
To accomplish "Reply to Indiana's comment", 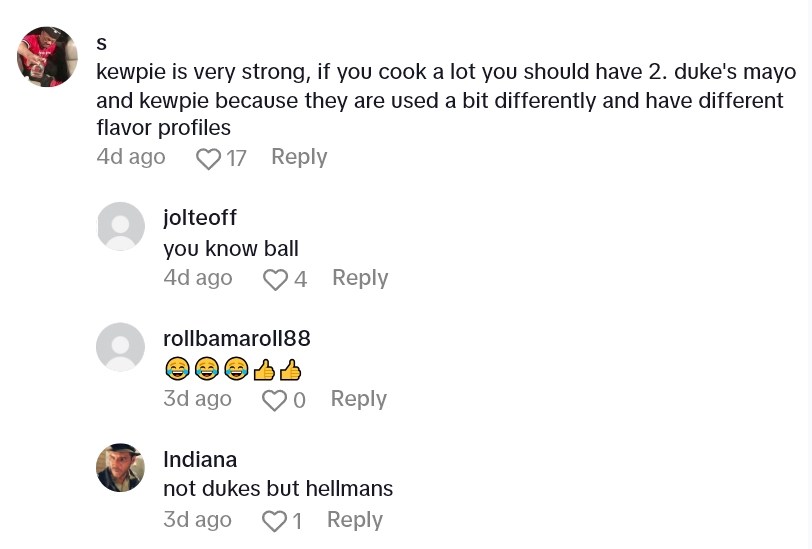I will click(x=355, y=520).
